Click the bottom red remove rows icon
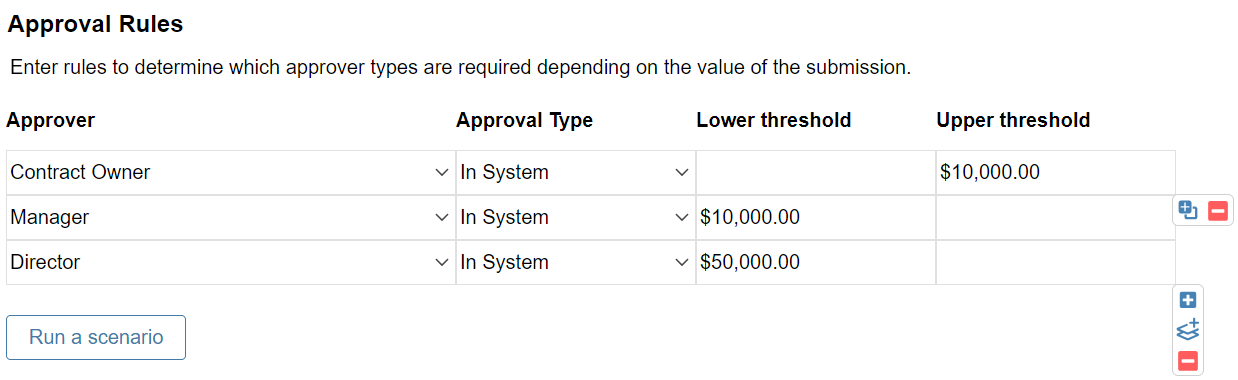The image size is (1238, 380). pos(1188,361)
